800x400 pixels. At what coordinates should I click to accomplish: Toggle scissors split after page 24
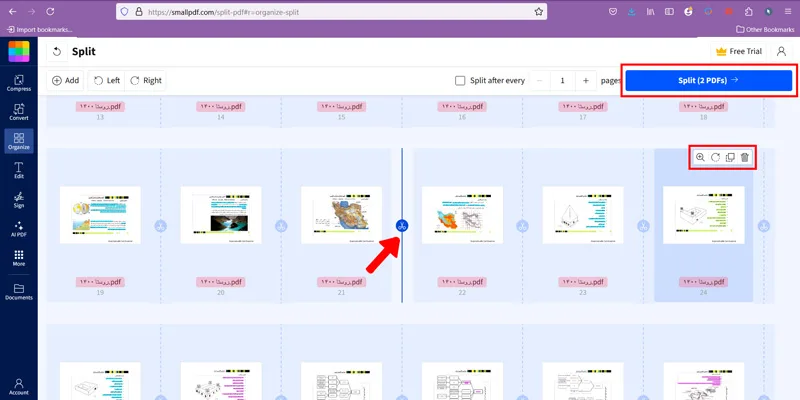[764, 226]
